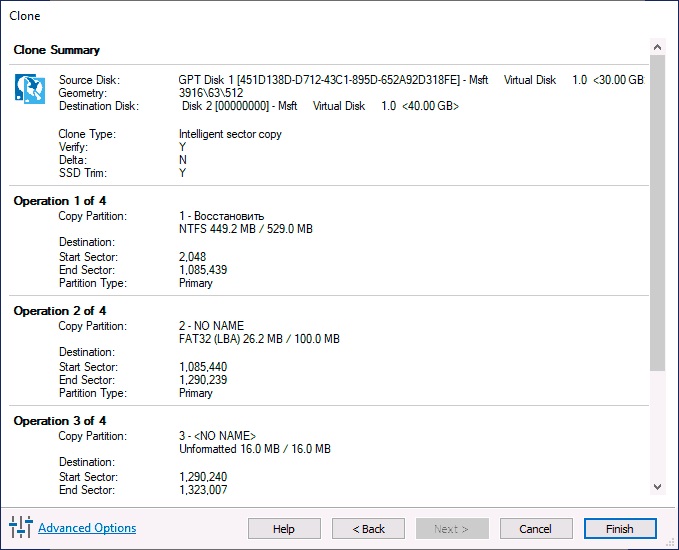Click Finish to complete the clone setup
The width and height of the screenshot is (679, 550).
point(620,529)
